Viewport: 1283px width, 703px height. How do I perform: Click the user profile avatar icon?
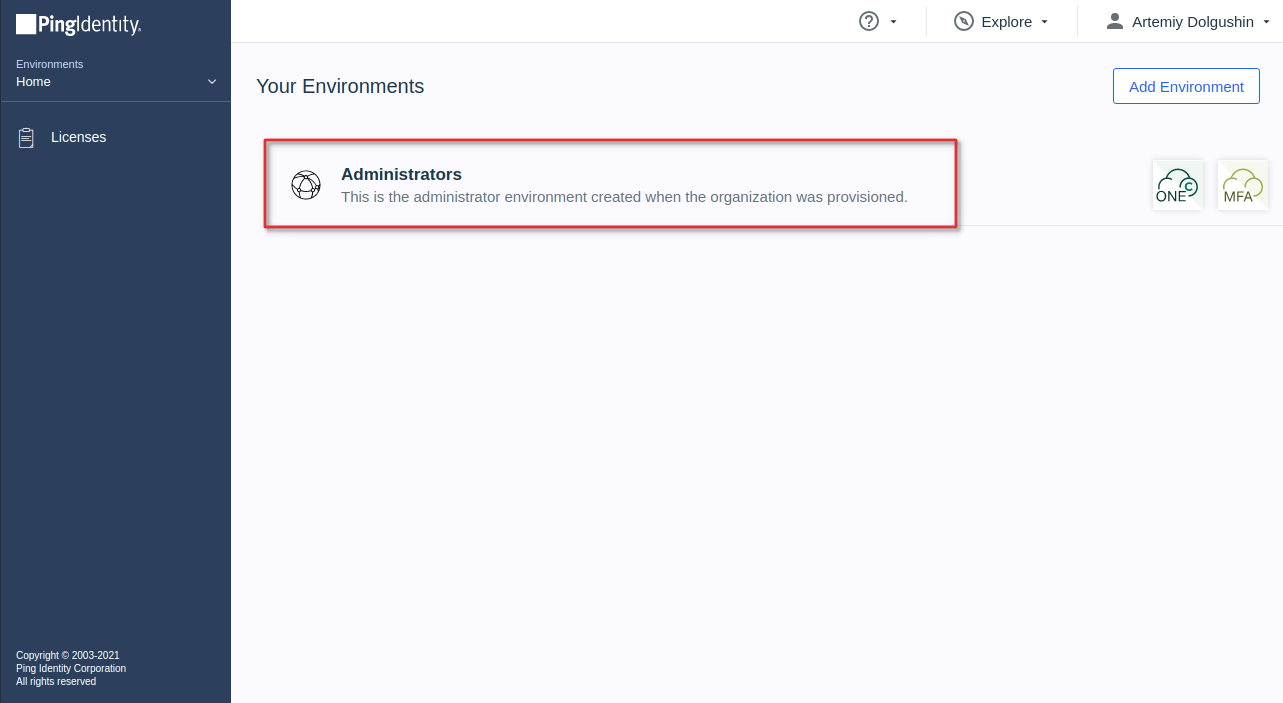click(x=1115, y=21)
